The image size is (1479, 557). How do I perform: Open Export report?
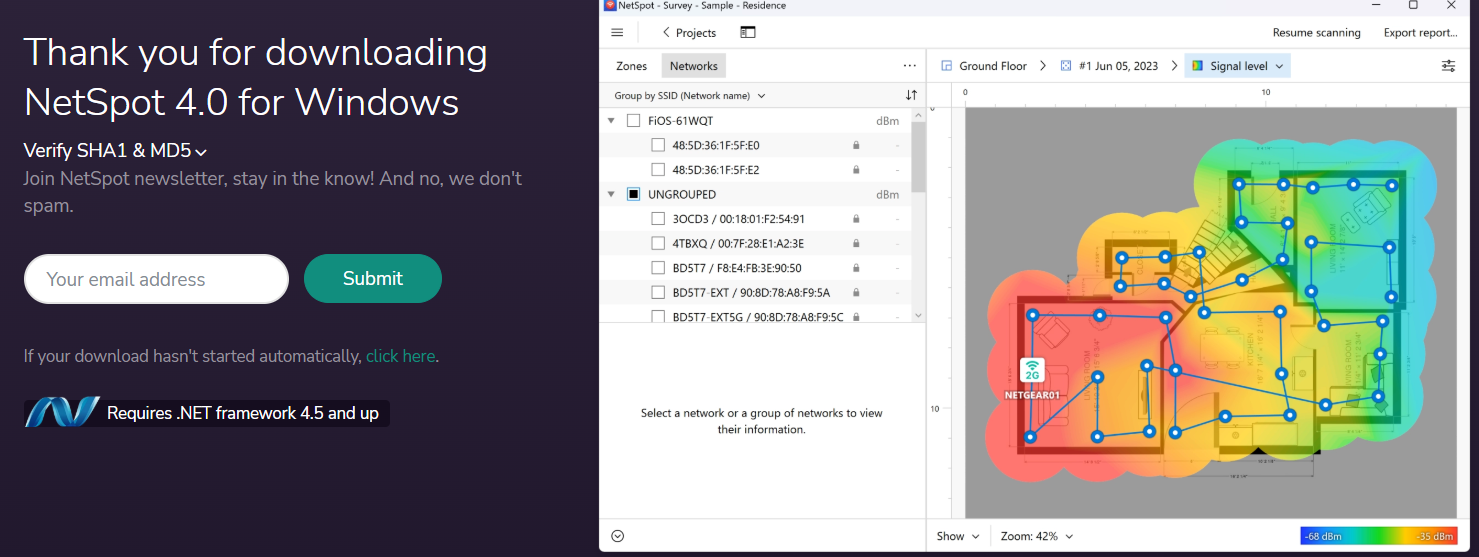click(1420, 33)
